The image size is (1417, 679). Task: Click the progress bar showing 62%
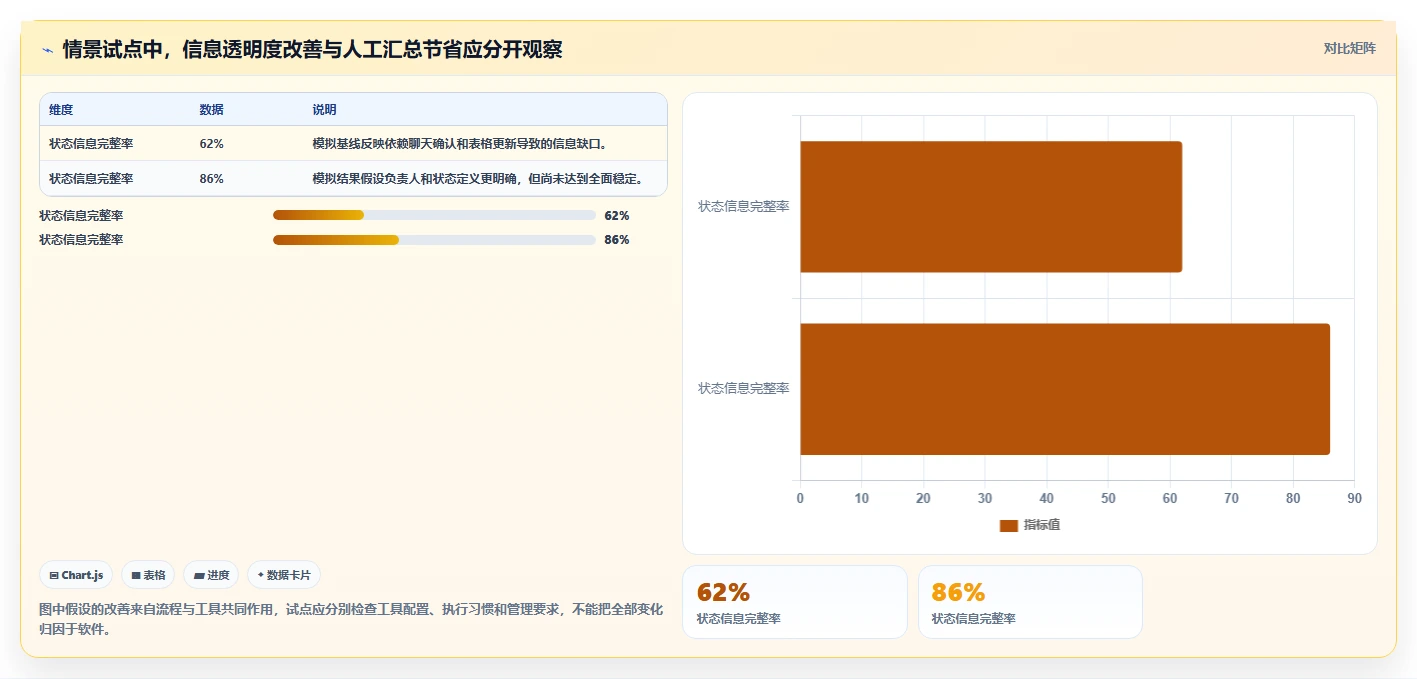(434, 215)
